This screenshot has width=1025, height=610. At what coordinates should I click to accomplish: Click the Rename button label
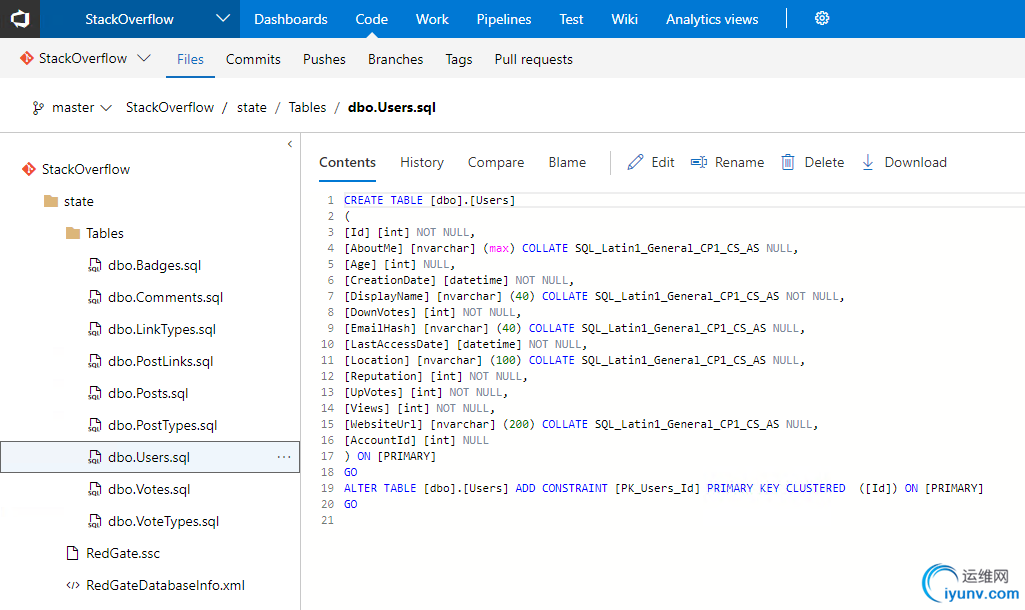pos(739,162)
